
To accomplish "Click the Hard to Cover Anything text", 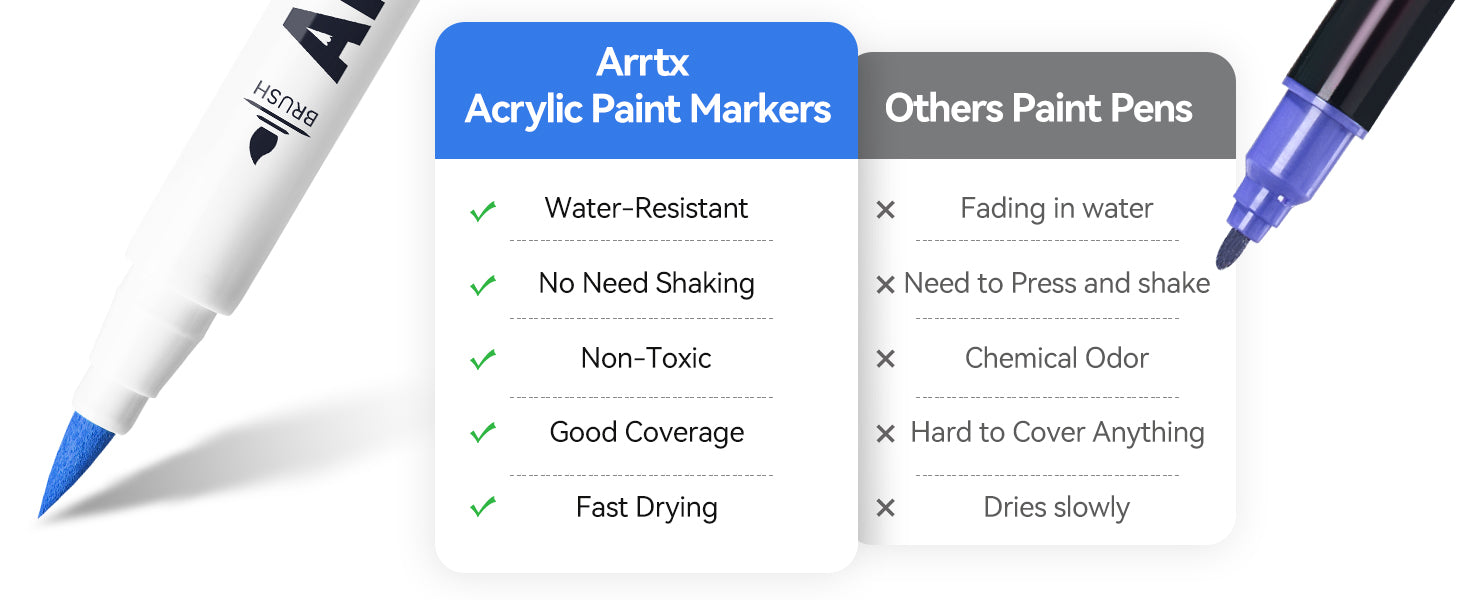I will coord(1057,432).
